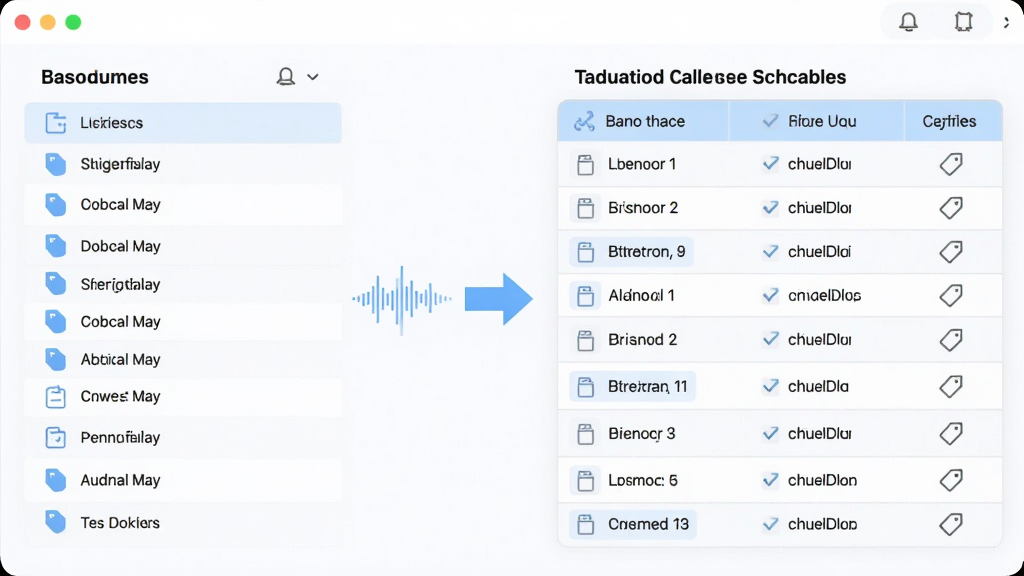
Task: Open the panel icon beside the title bar bell
Action: pos(963,22)
